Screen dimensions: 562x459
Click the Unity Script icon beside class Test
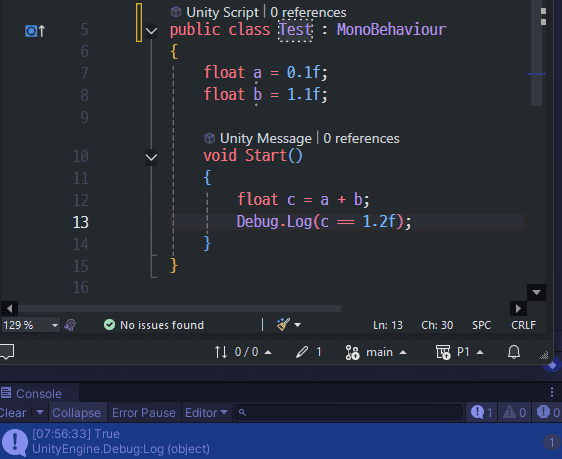[x=176, y=12]
